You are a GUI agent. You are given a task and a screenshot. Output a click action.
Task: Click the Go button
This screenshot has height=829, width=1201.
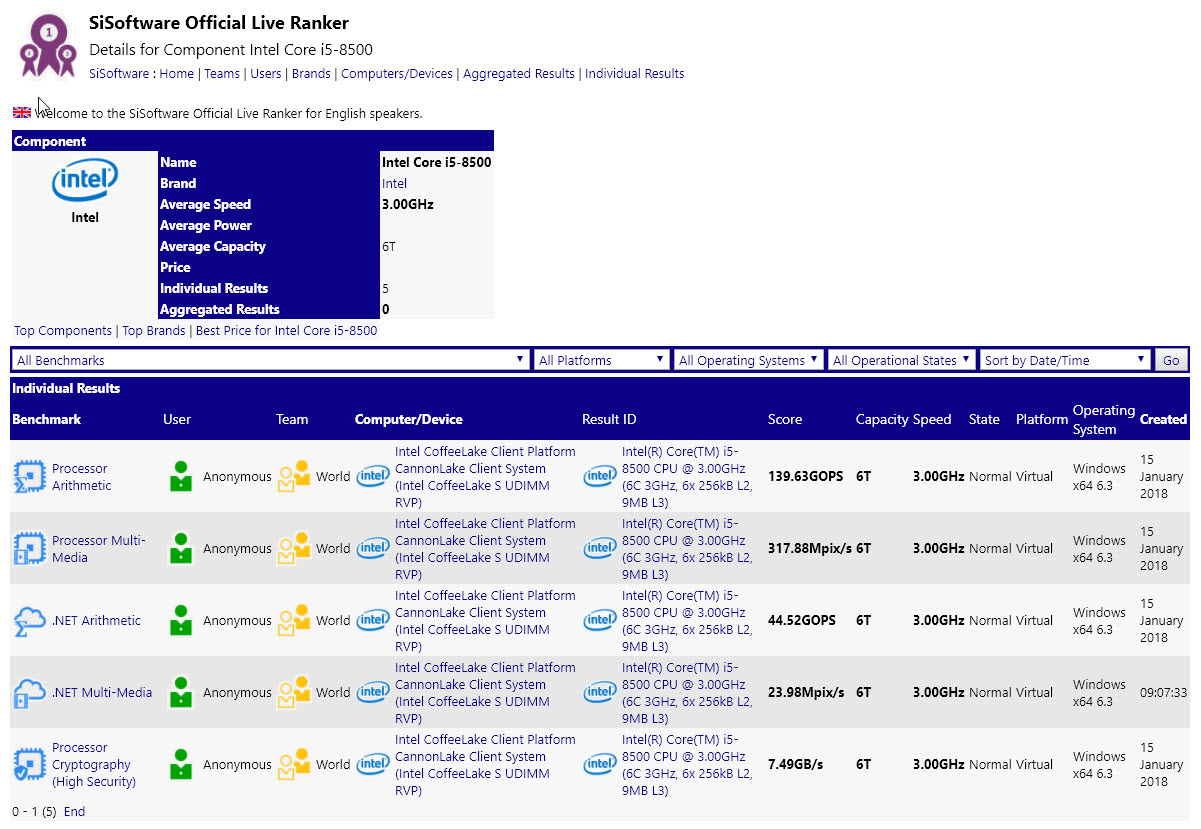click(1171, 360)
